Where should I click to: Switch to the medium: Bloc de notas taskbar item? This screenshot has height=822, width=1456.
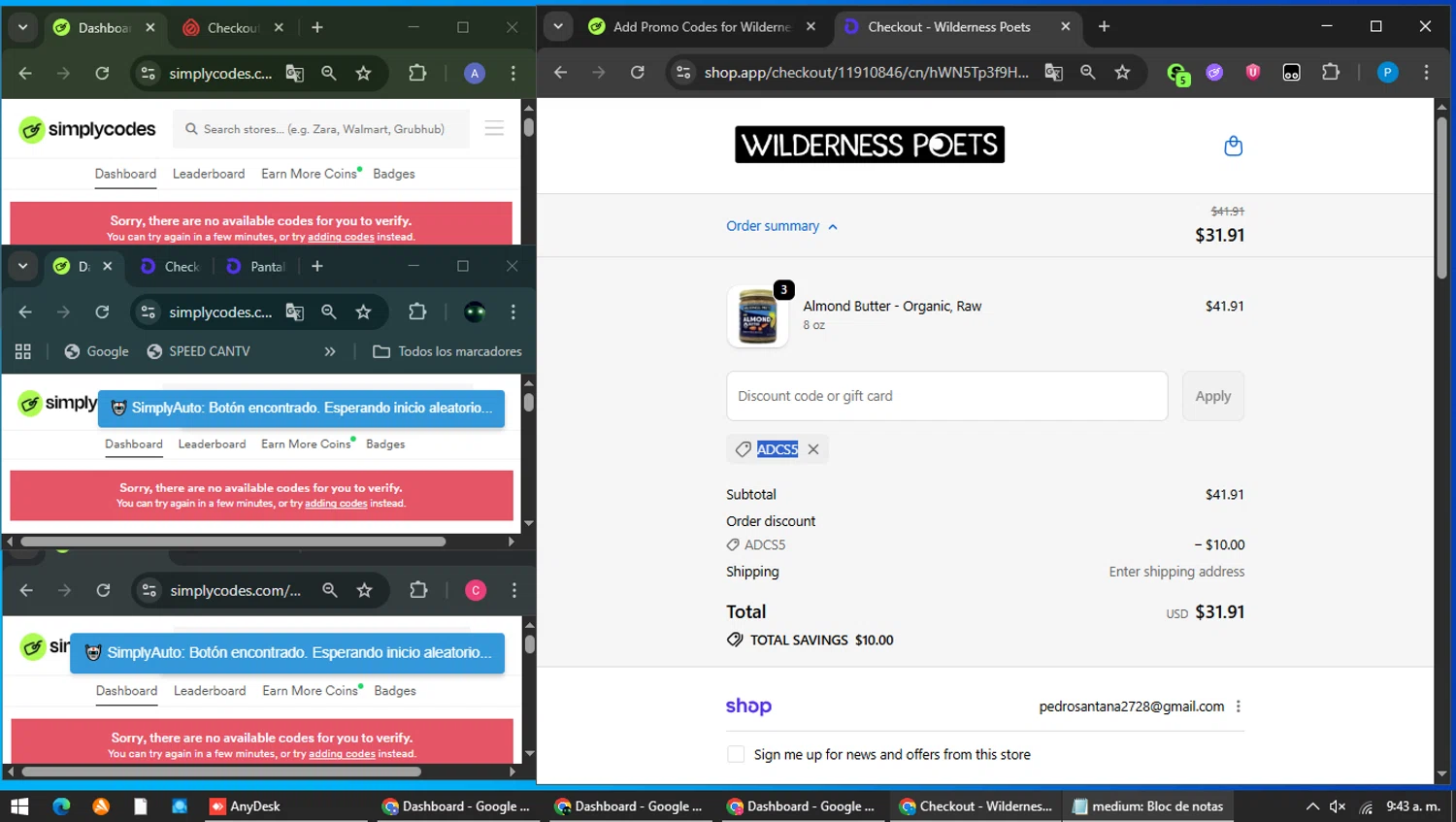click(1147, 806)
